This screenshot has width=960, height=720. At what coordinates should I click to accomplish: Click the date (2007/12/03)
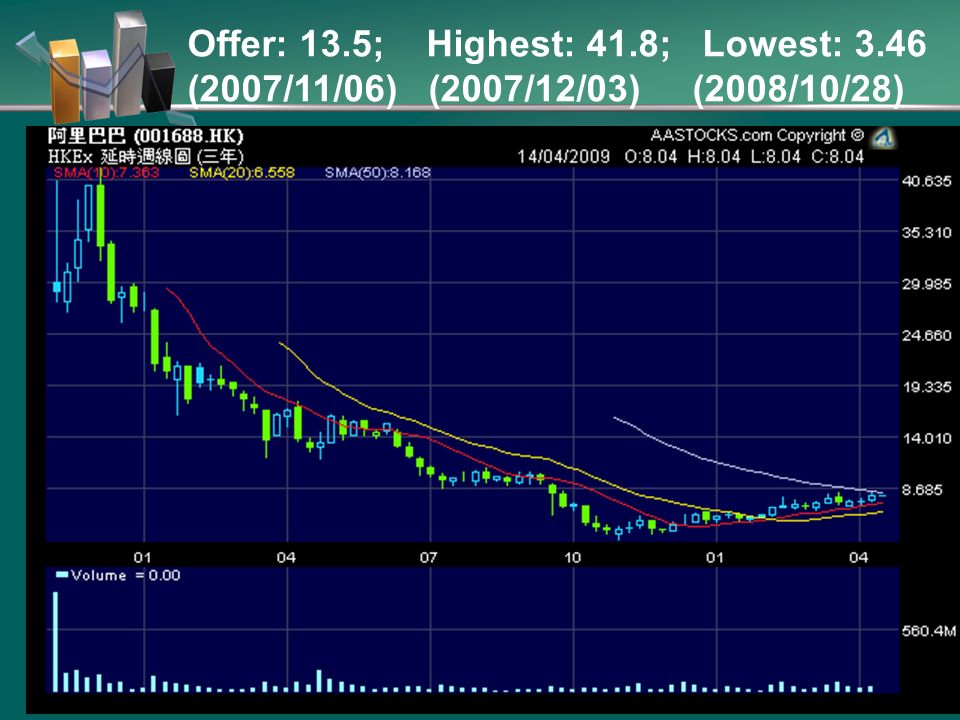coord(534,89)
